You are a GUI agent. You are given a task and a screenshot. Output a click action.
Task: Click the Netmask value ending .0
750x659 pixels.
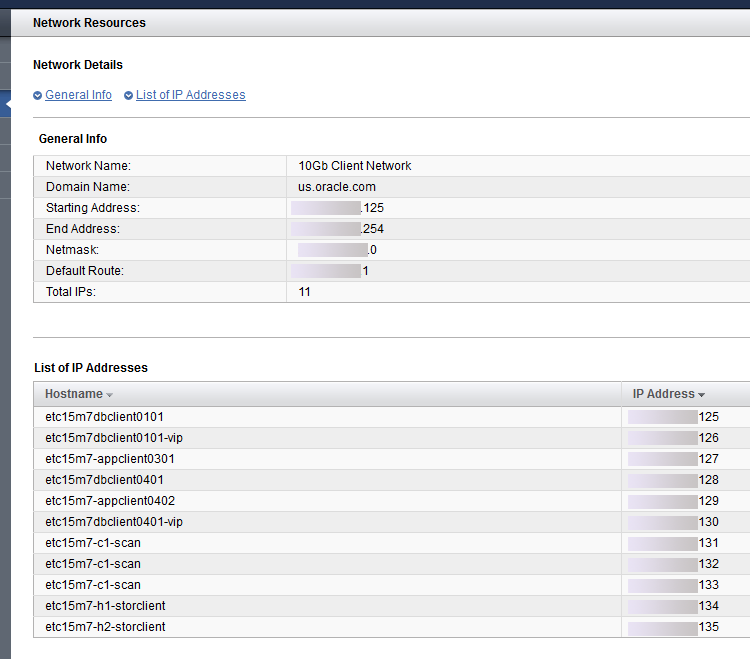[337, 250]
